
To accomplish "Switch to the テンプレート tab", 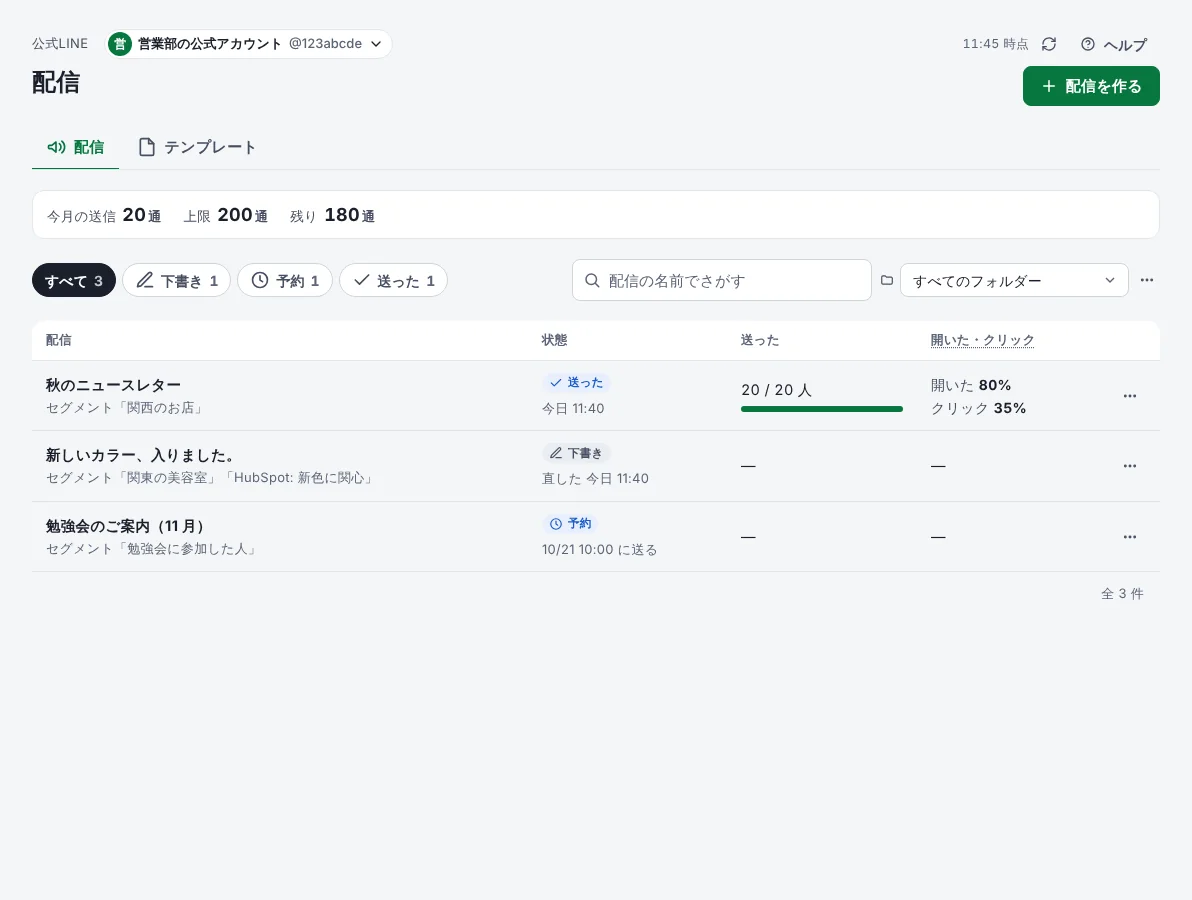I will (196, 147).
